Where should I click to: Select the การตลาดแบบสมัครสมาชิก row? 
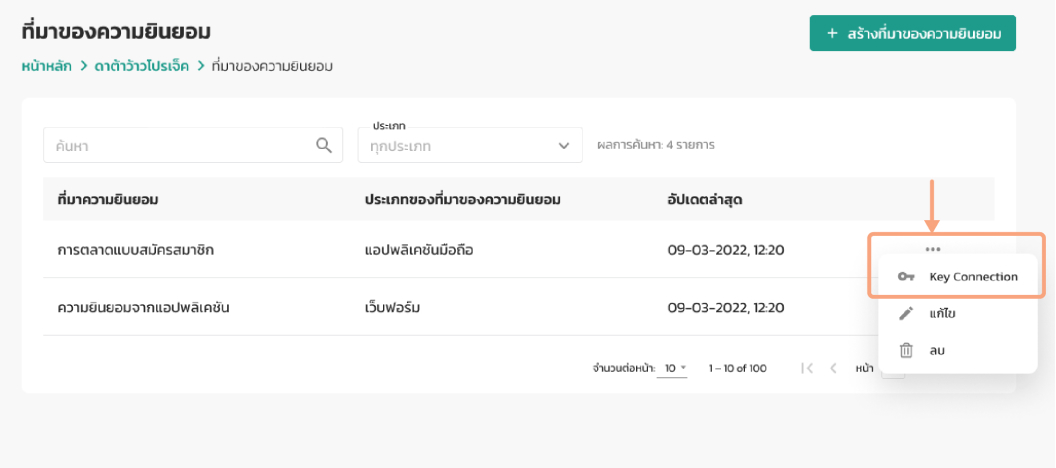[x=136, y=249]
